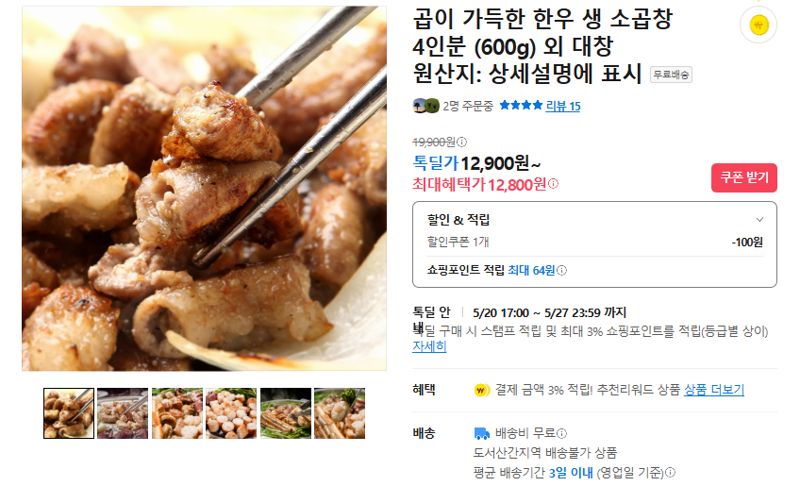Click the yellow W point icon near 혜택
Viewport: 800px width, 503px height.
point(482,390)
